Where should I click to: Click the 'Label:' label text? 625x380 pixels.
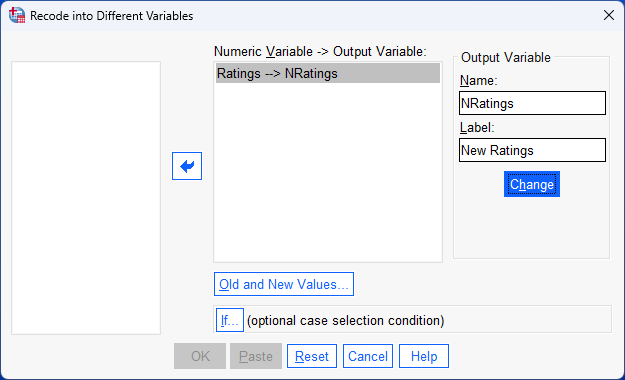(x=477, y=128)
